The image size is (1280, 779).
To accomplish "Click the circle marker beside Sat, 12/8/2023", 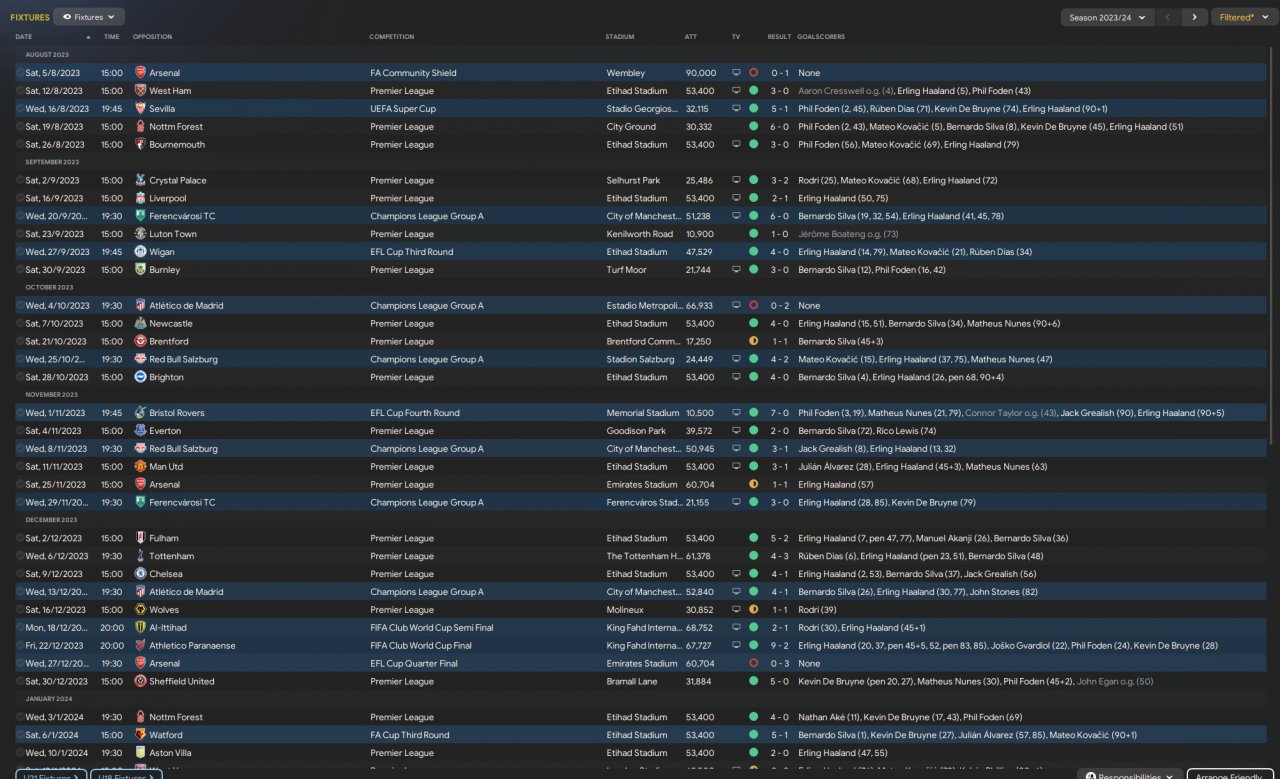I will [20, 91].
